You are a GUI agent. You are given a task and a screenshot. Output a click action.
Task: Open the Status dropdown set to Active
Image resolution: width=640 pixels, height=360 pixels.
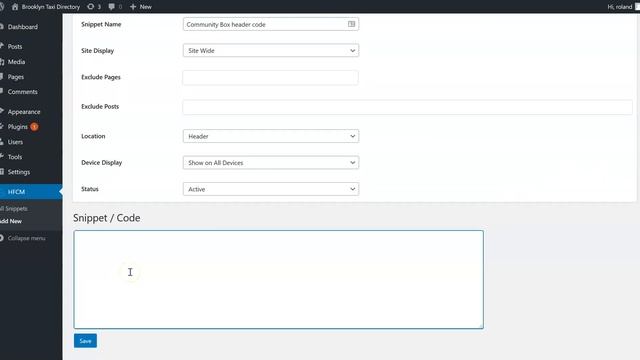[271, 189]
